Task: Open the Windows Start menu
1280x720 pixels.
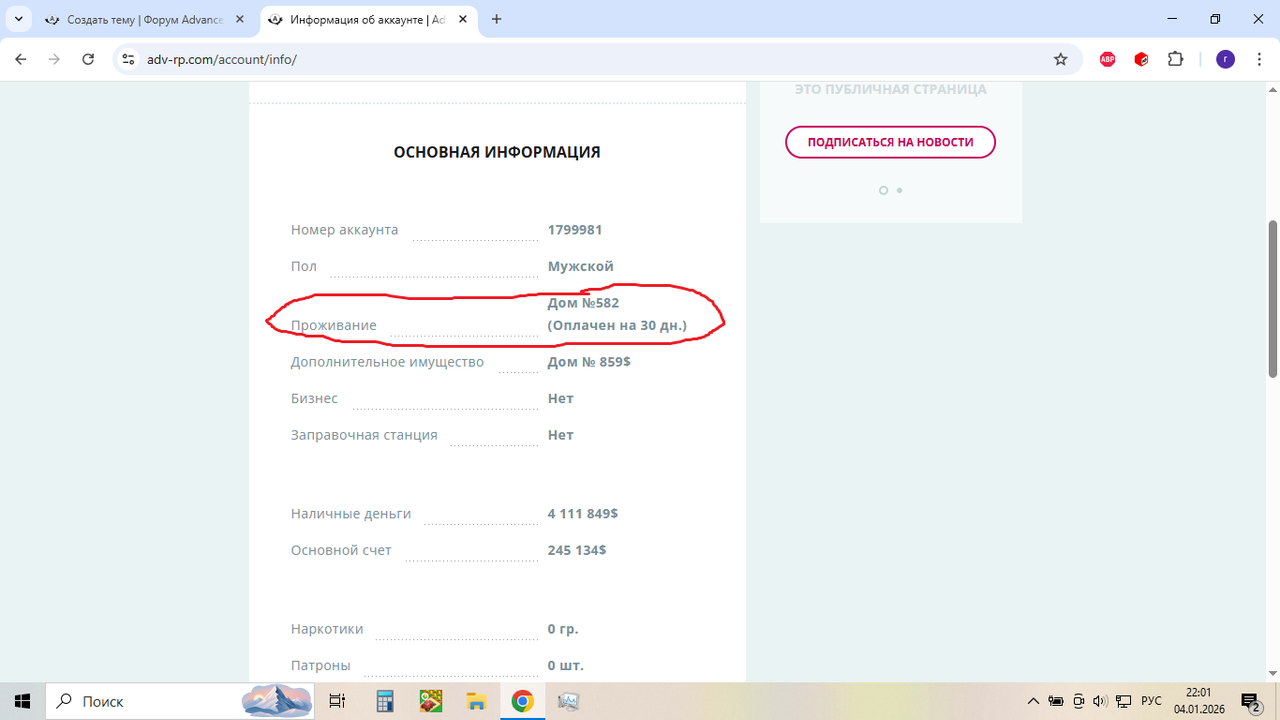Action: click(x=22, y=701)
